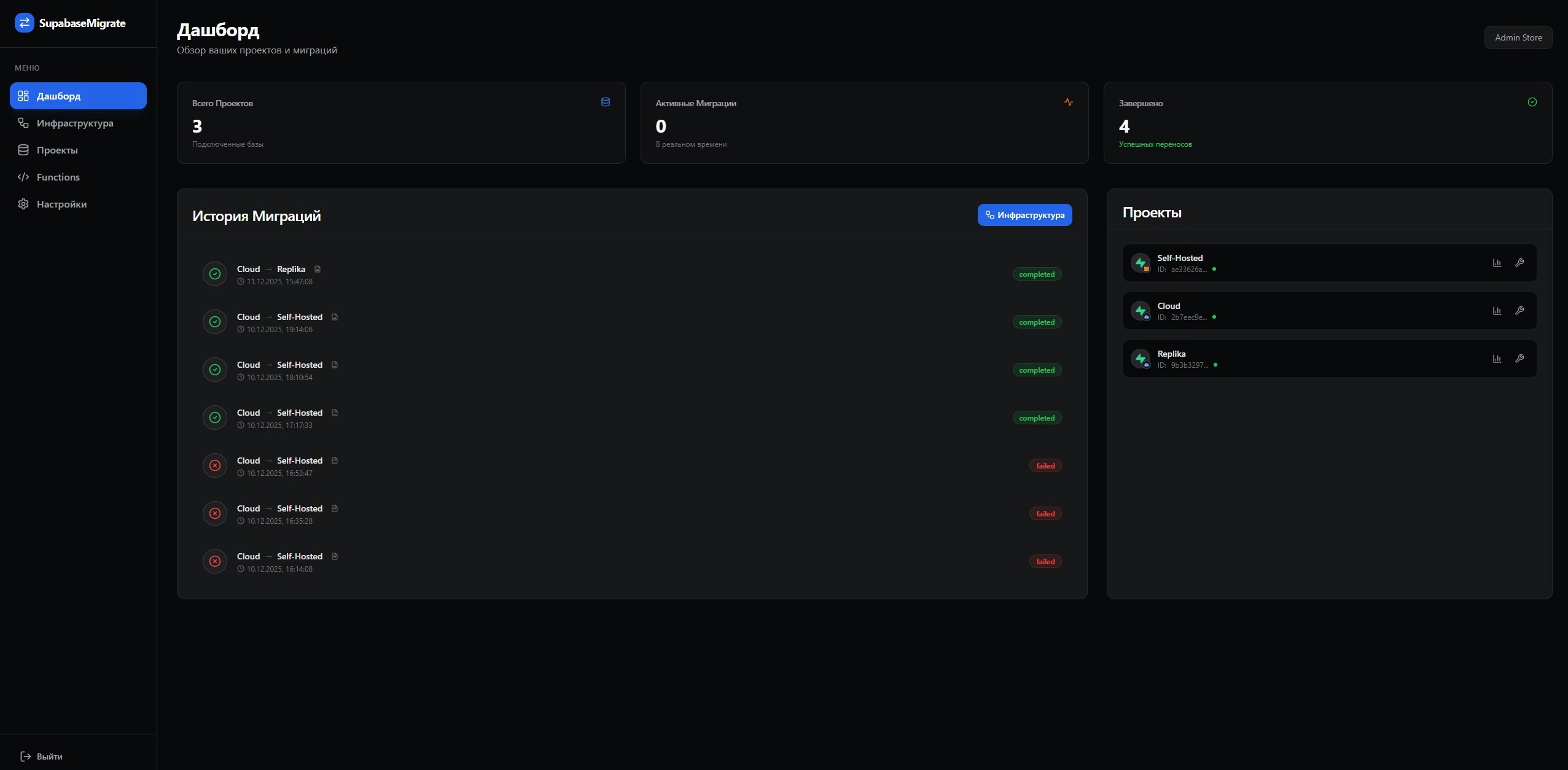Image resolution: width=1568 pixels, height=770 pixels.
Task: Open stats chart for Cloud project
Action: [1497, 311]
